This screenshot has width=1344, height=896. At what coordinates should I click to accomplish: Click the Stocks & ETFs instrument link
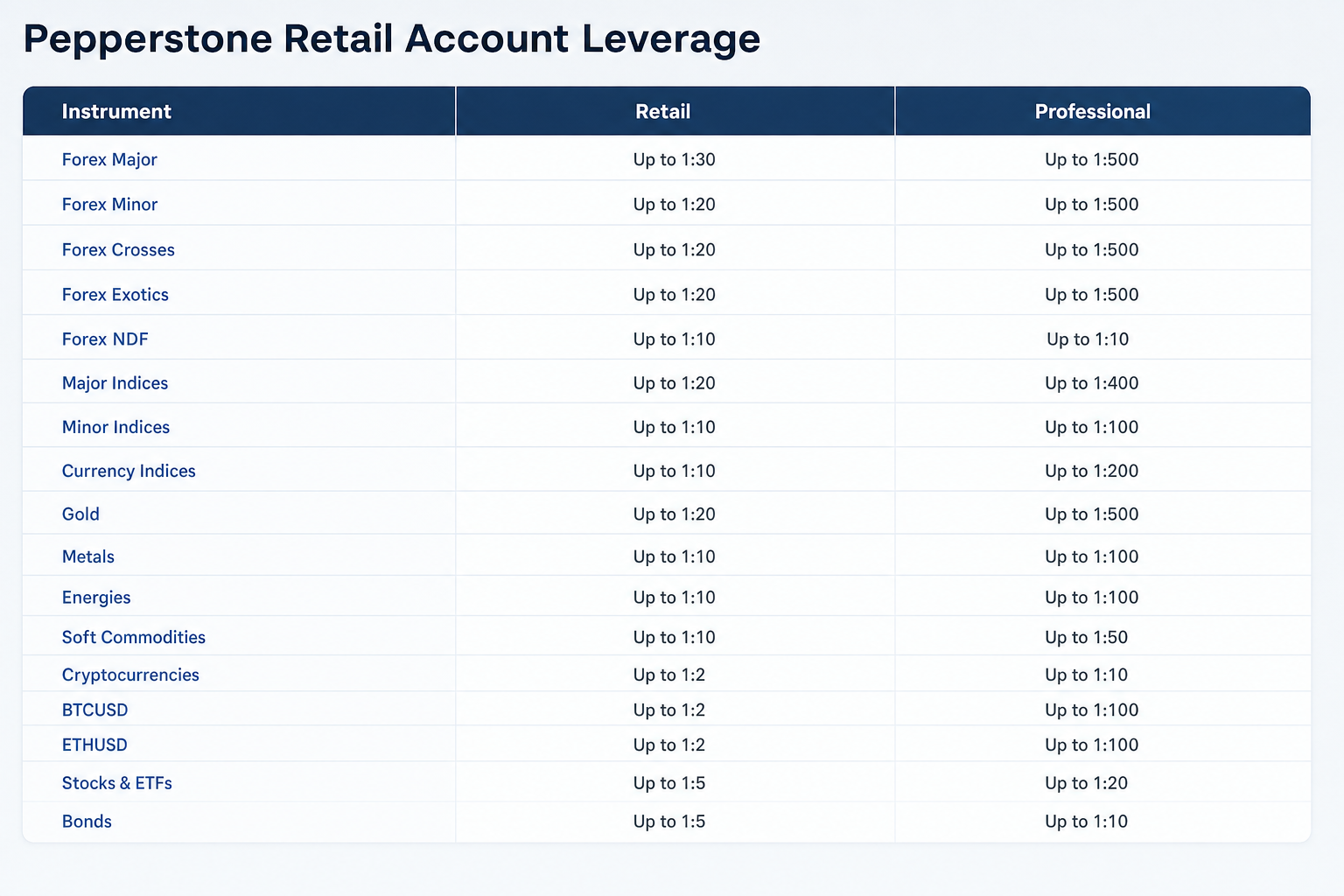tap(117, 783)
